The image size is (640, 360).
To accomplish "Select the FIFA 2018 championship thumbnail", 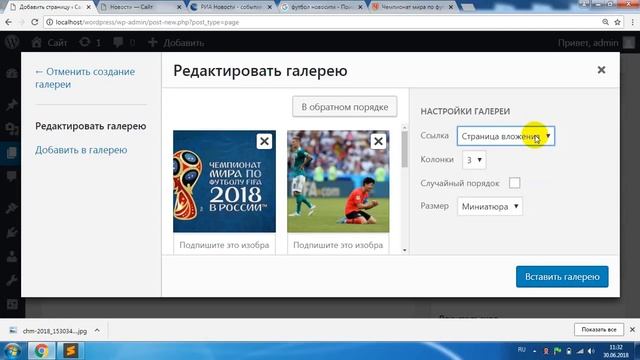I will coord(224,182).
